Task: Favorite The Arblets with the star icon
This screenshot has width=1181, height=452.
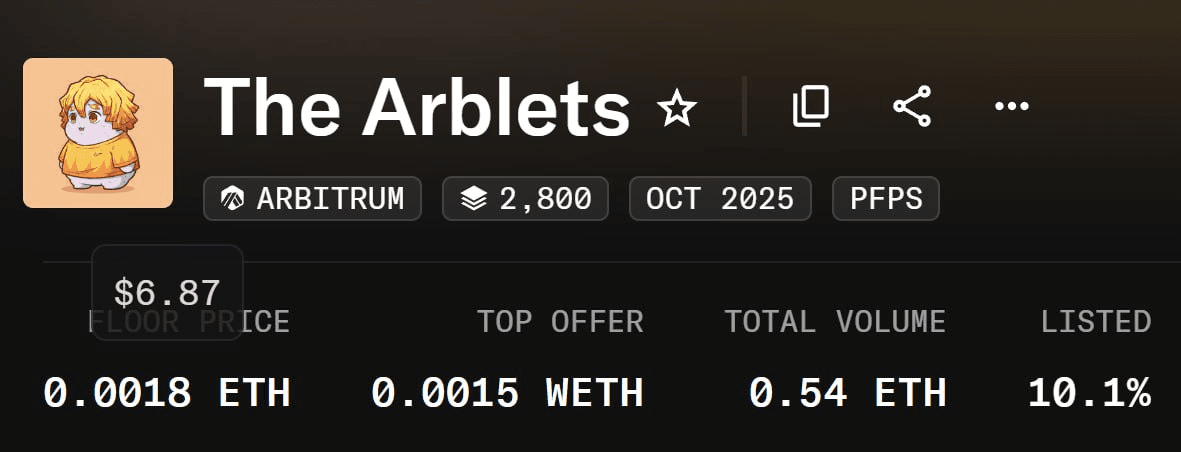Action: click(x=677, y=107)
